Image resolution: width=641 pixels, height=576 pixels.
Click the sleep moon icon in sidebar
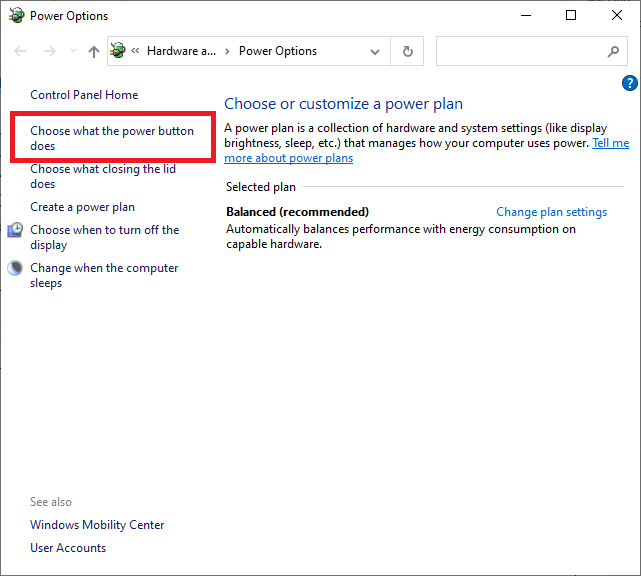tap(15, 269)
